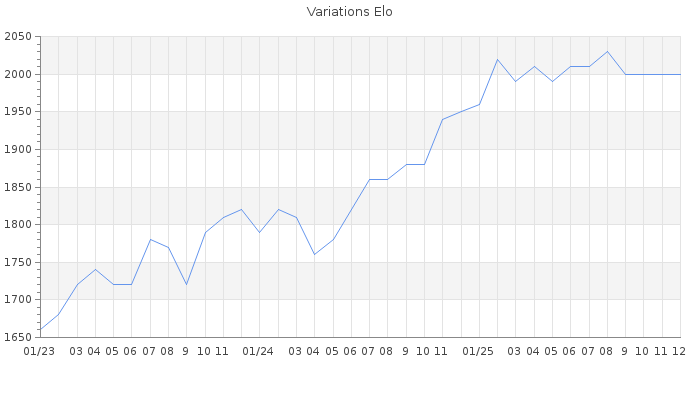The width and height of the screenshot is (700, 400).
Task: Select the 1700 y-axis tick label
Action: coord(18,300)
